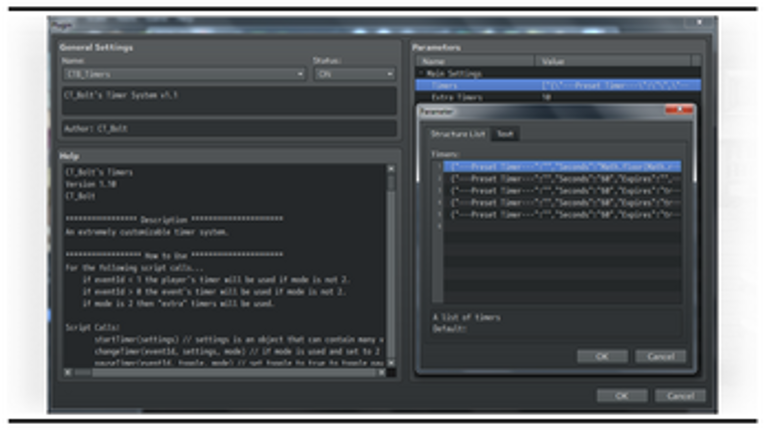Select the Timers parameter row
The image size is (765, 430).
click(558, 85)
